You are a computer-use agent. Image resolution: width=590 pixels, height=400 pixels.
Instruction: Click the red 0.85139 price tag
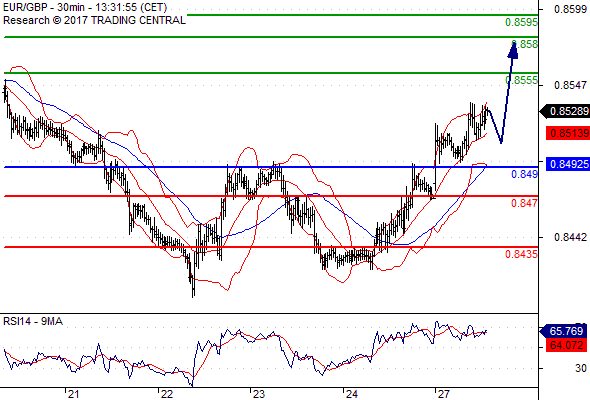click(x=568, y=133)
